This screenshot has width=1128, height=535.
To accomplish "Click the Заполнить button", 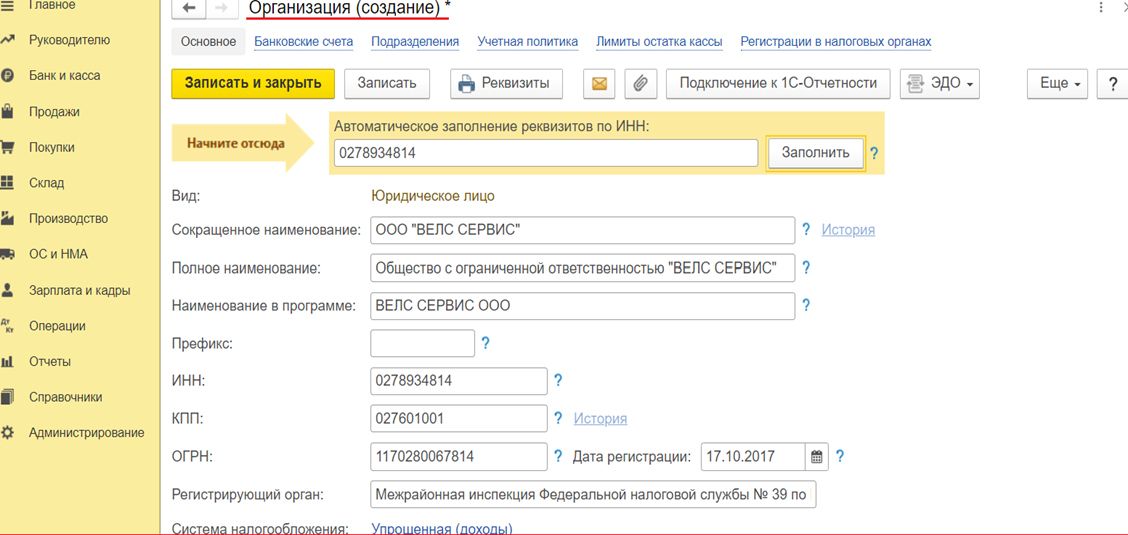I will pyautogui.click(x=816, y=152).
